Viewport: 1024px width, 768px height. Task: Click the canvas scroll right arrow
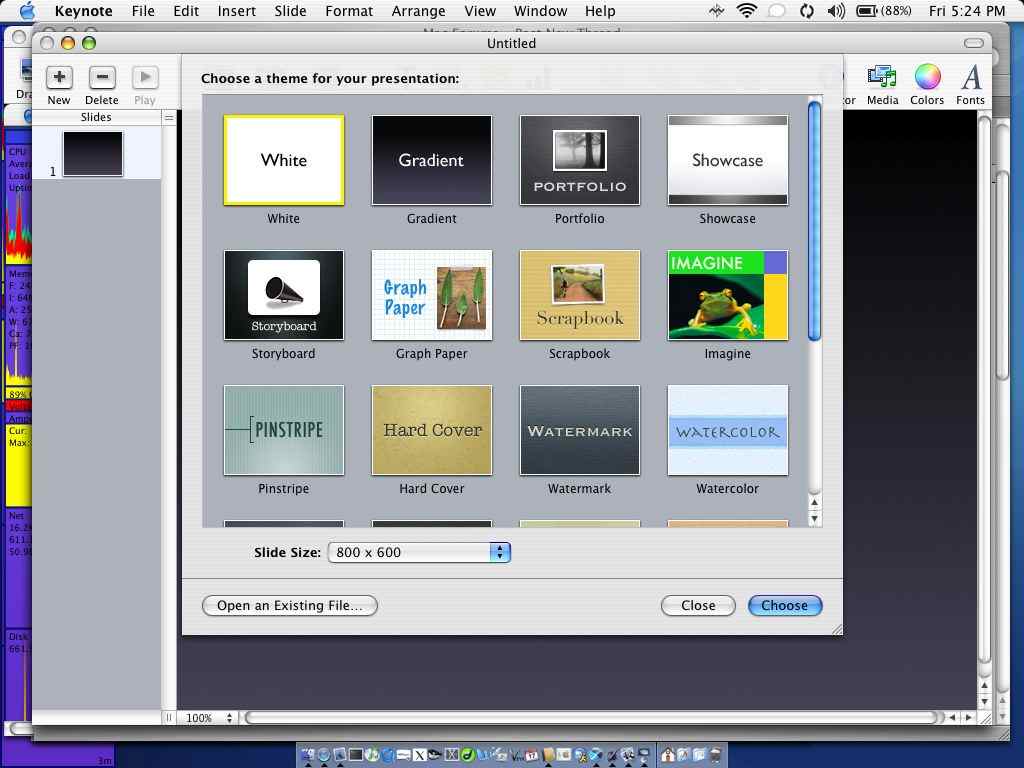click(968, 718)
